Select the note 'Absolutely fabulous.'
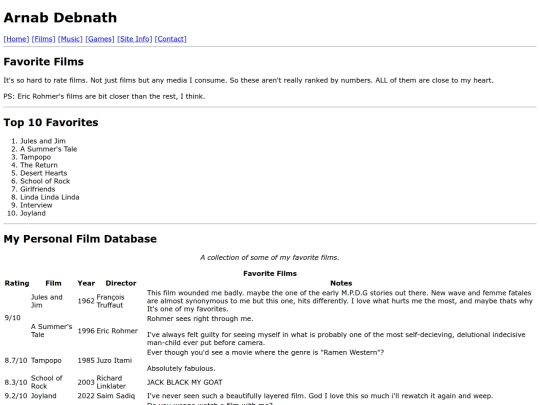This screenshot has width=540, height=405. point(181,368)
